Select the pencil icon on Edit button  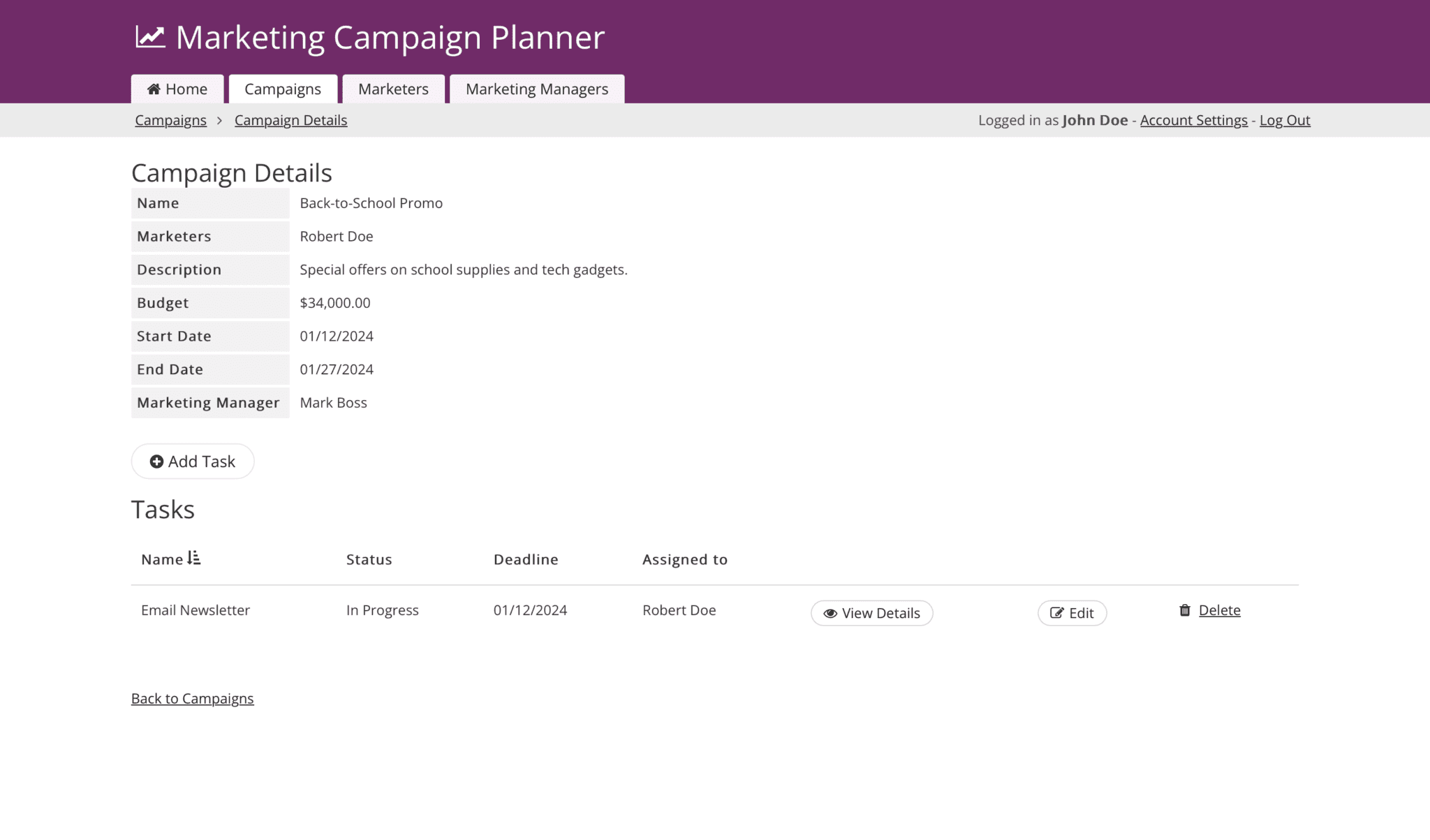coord(1056,612)
